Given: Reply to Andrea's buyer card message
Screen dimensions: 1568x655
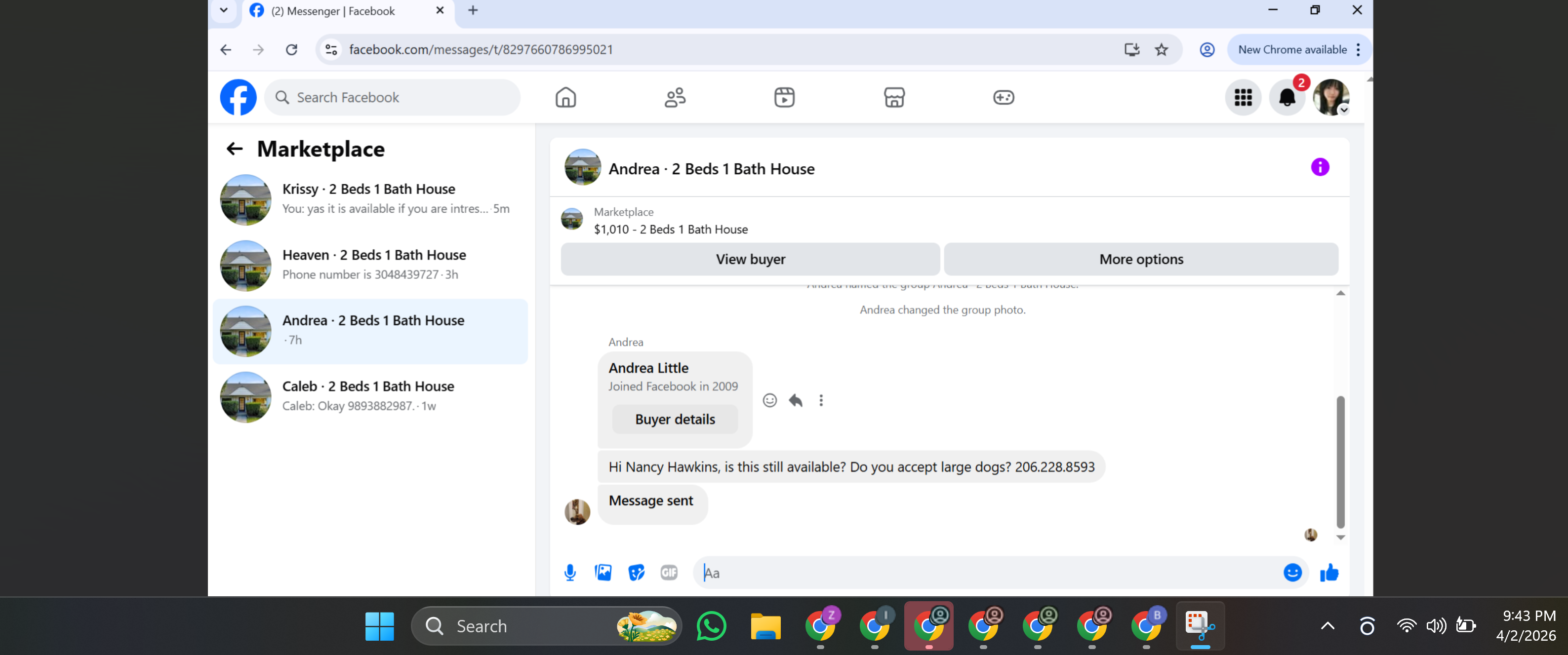Looking at the screenshot, I should (x=796, y=400).
